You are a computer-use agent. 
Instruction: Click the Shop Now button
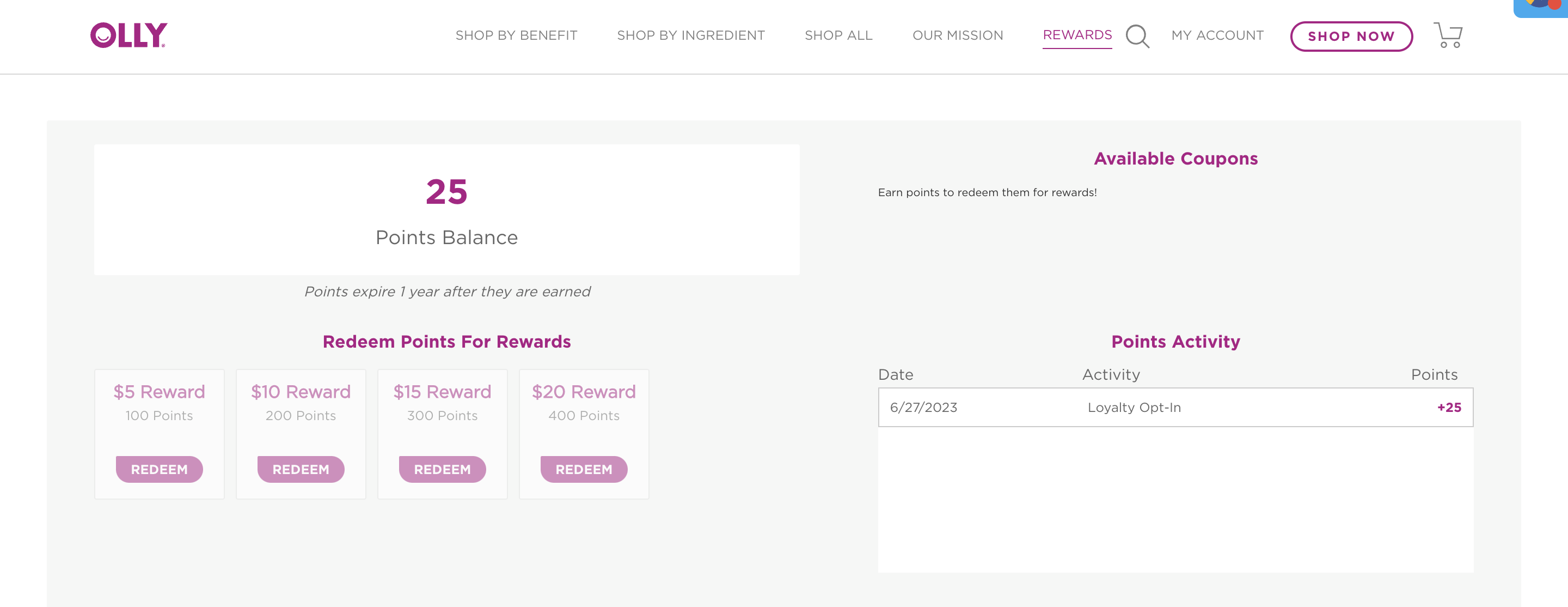tap(1351, 37)
